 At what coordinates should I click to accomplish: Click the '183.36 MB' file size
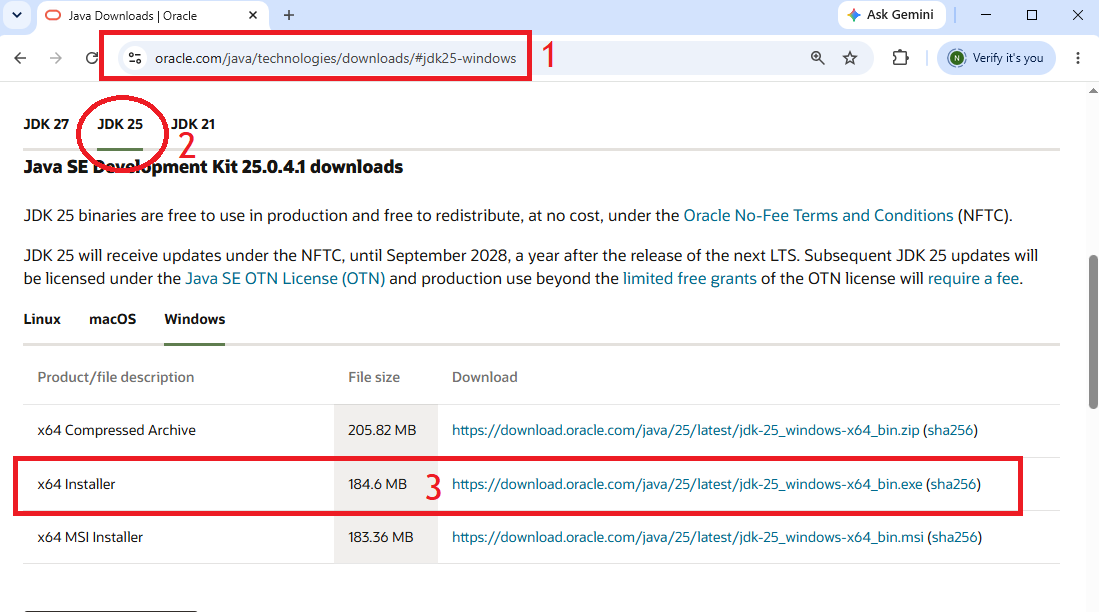[381, 538]
